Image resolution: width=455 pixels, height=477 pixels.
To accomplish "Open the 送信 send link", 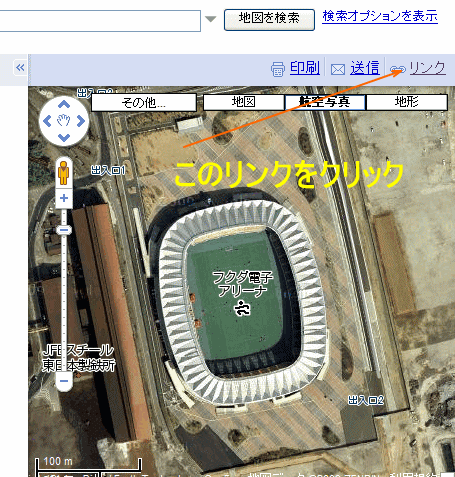I will 365,68.
